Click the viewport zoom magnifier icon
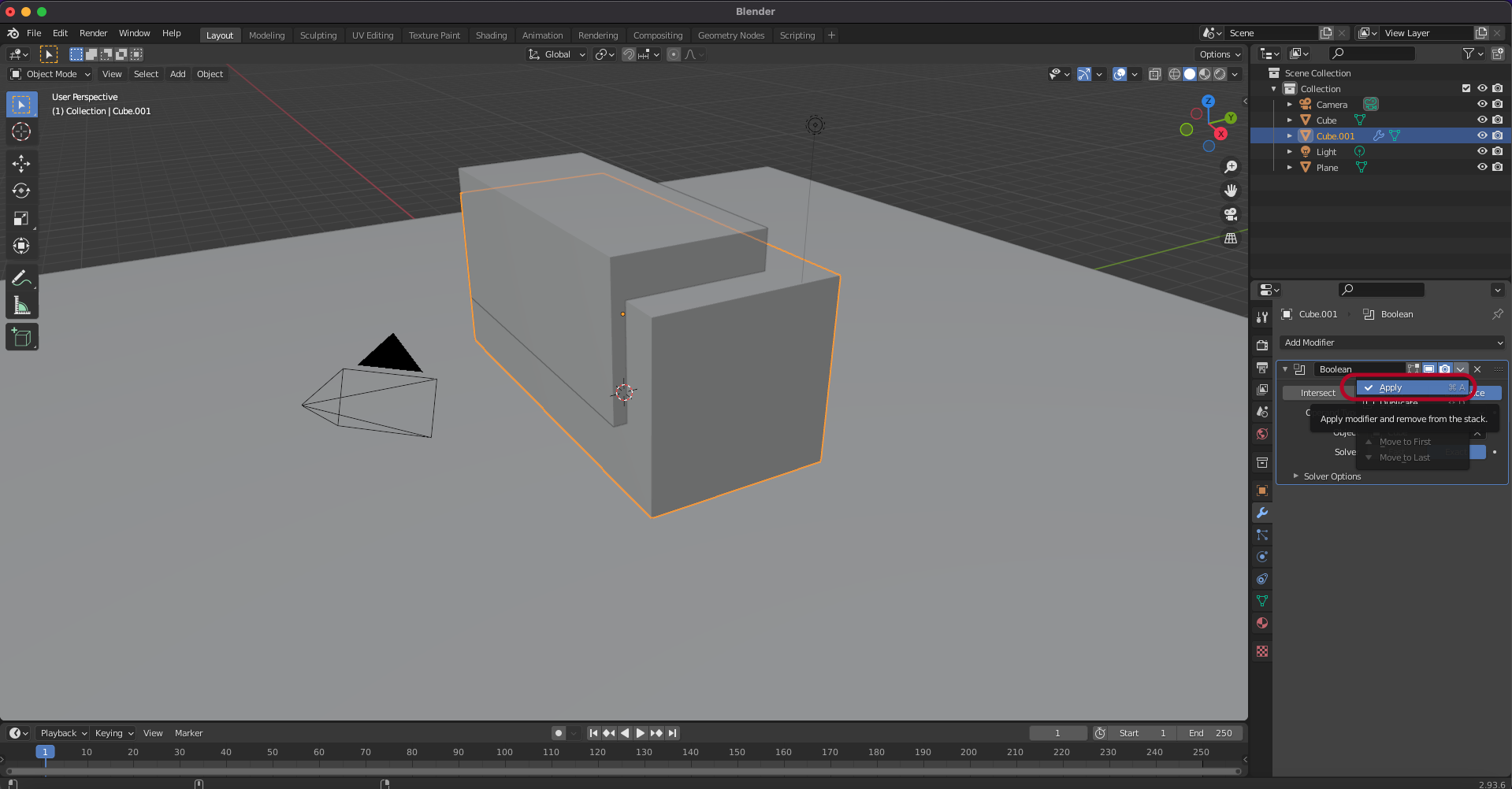Viewport: 1512px width, 789px height. click(x=1230, y=167)
